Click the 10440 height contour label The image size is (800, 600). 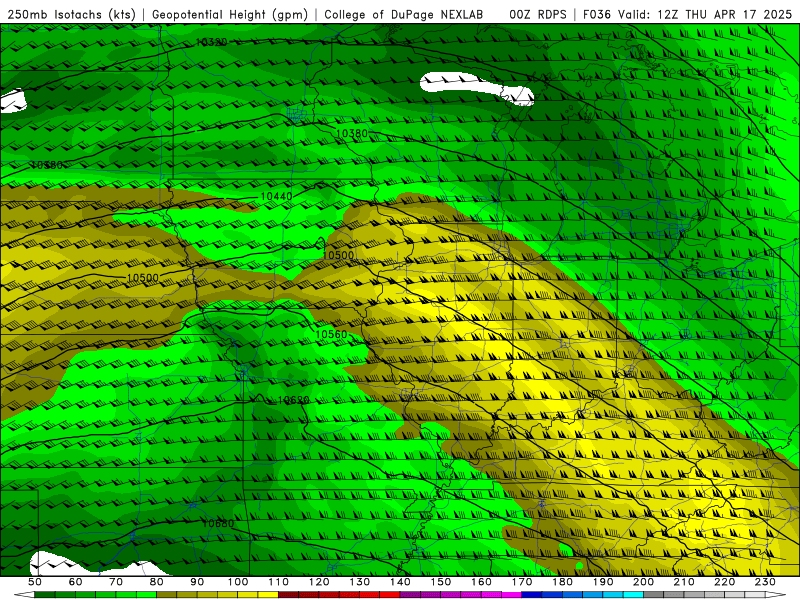[x=277, y=196]
